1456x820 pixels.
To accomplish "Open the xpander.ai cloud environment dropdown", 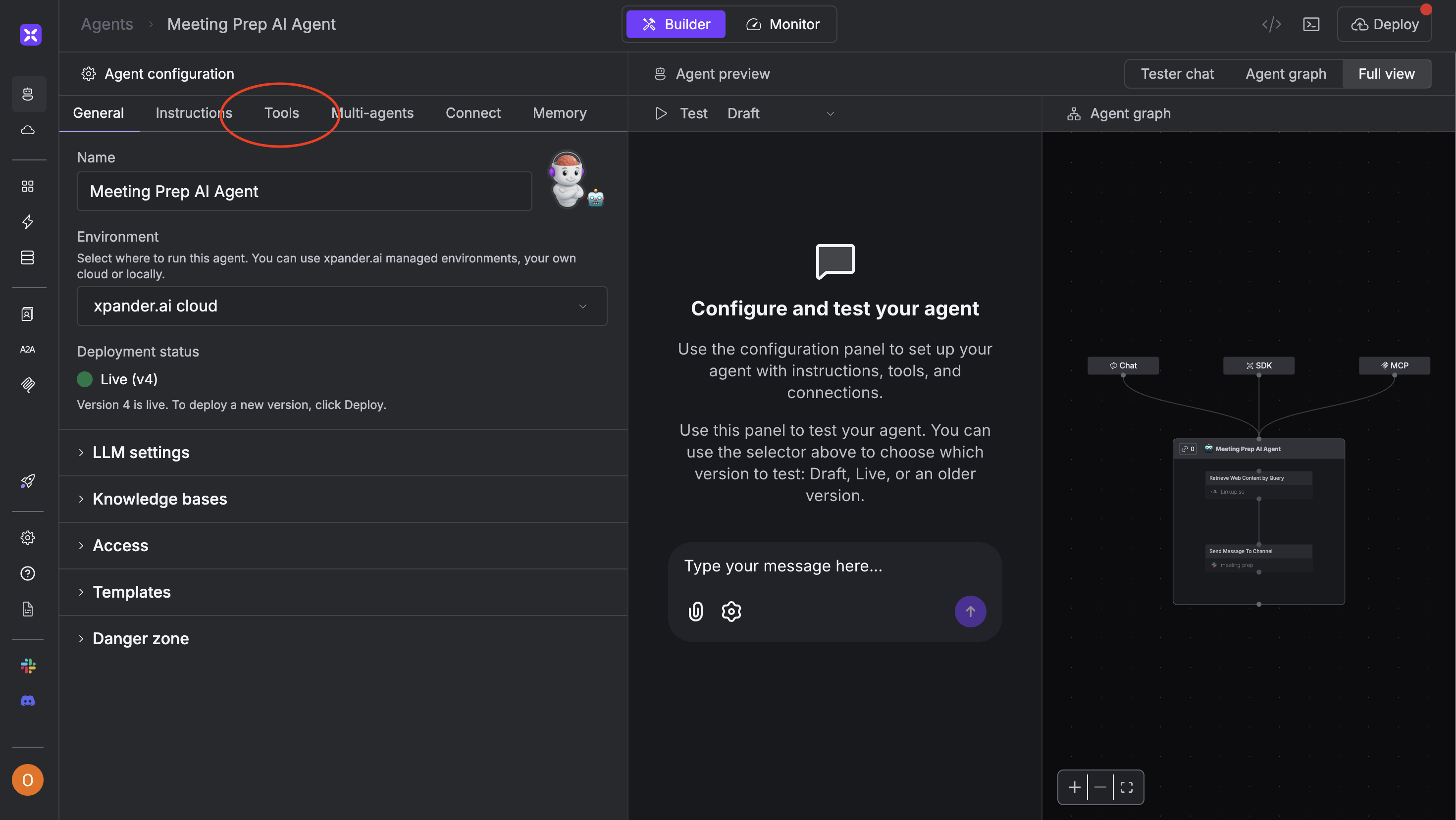I will point(341,306).
